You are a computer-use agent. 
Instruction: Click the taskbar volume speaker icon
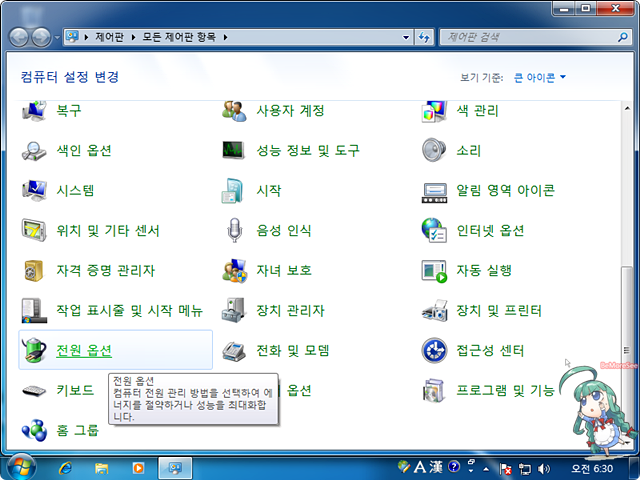pyautogui.click(x=544, y=467)
